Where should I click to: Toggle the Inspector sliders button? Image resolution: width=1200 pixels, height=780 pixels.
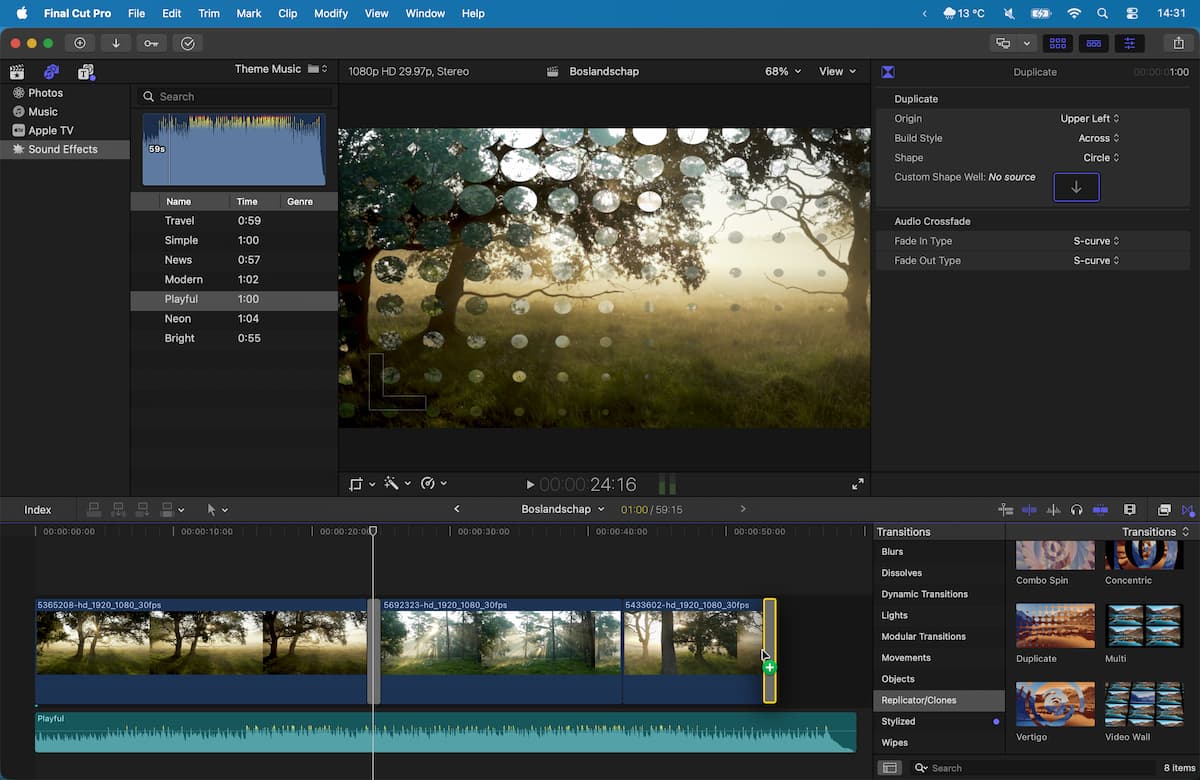point(1130,43)
